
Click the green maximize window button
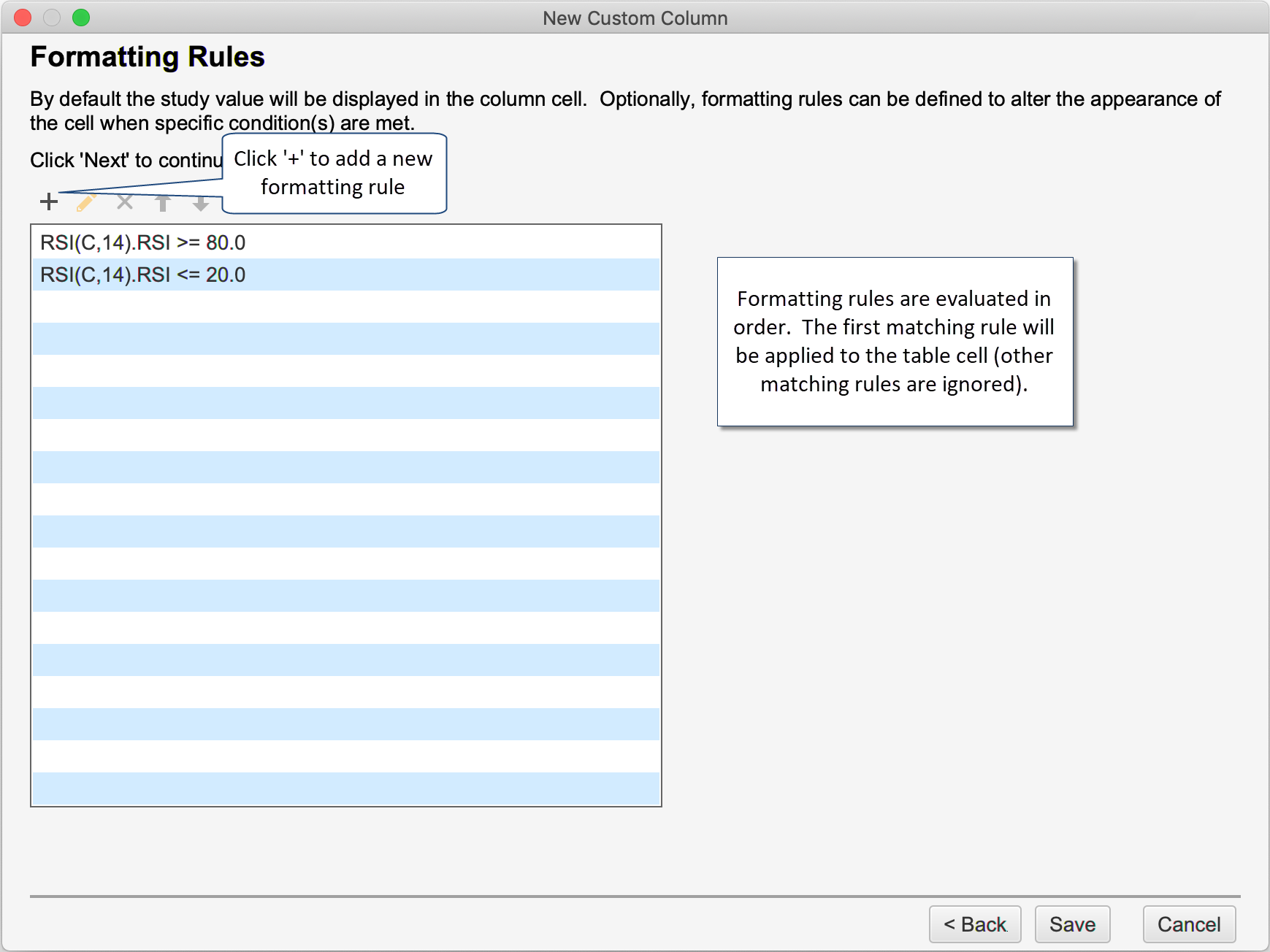(81, 18)
